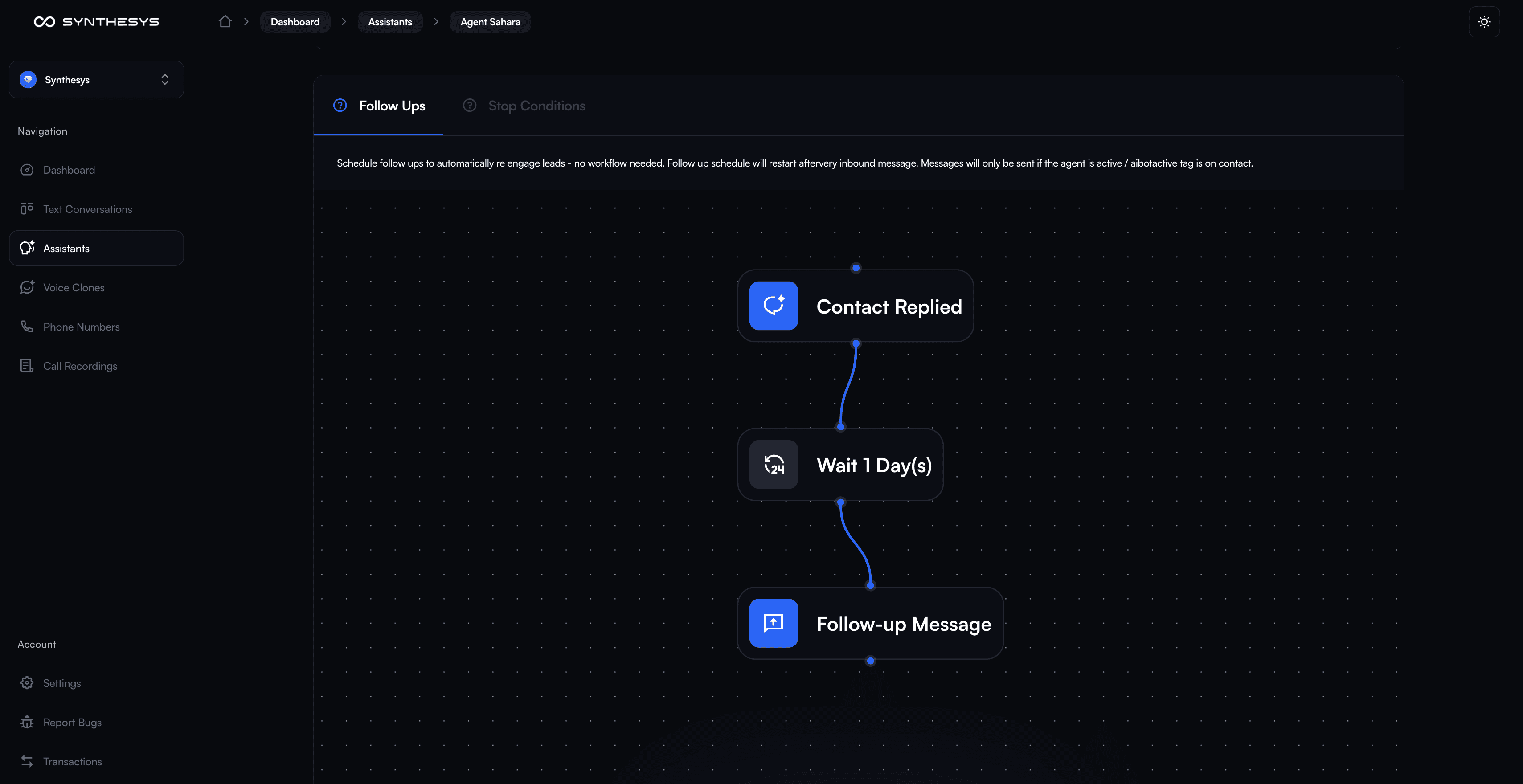Open the Settings page

pyautogui.click(x=62, y=683)
